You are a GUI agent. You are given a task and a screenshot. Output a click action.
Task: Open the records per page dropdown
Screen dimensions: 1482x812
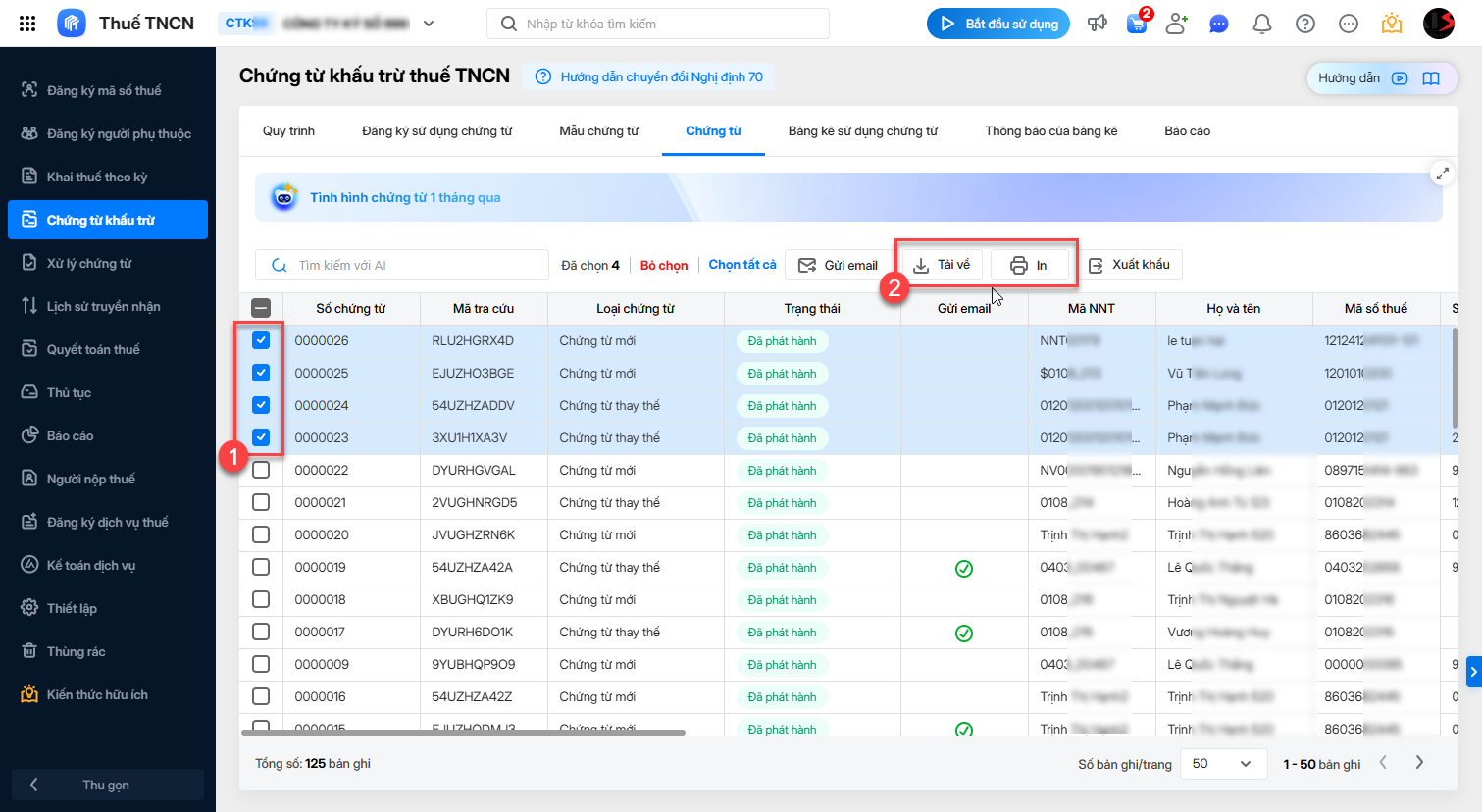pyautogui.click(x=1221, y=764)
